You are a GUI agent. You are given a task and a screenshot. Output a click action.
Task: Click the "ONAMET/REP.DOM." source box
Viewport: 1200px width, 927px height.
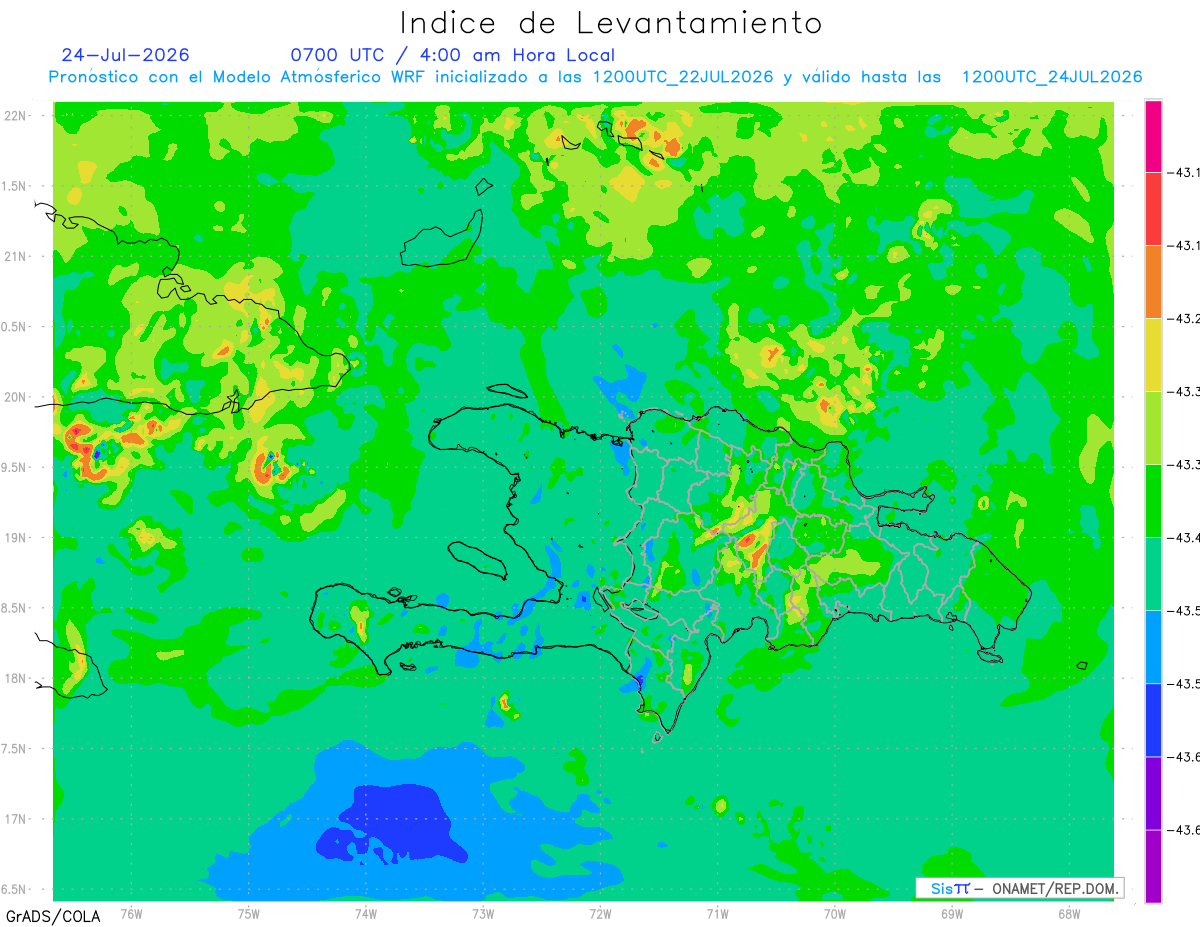coord(1019,888)
